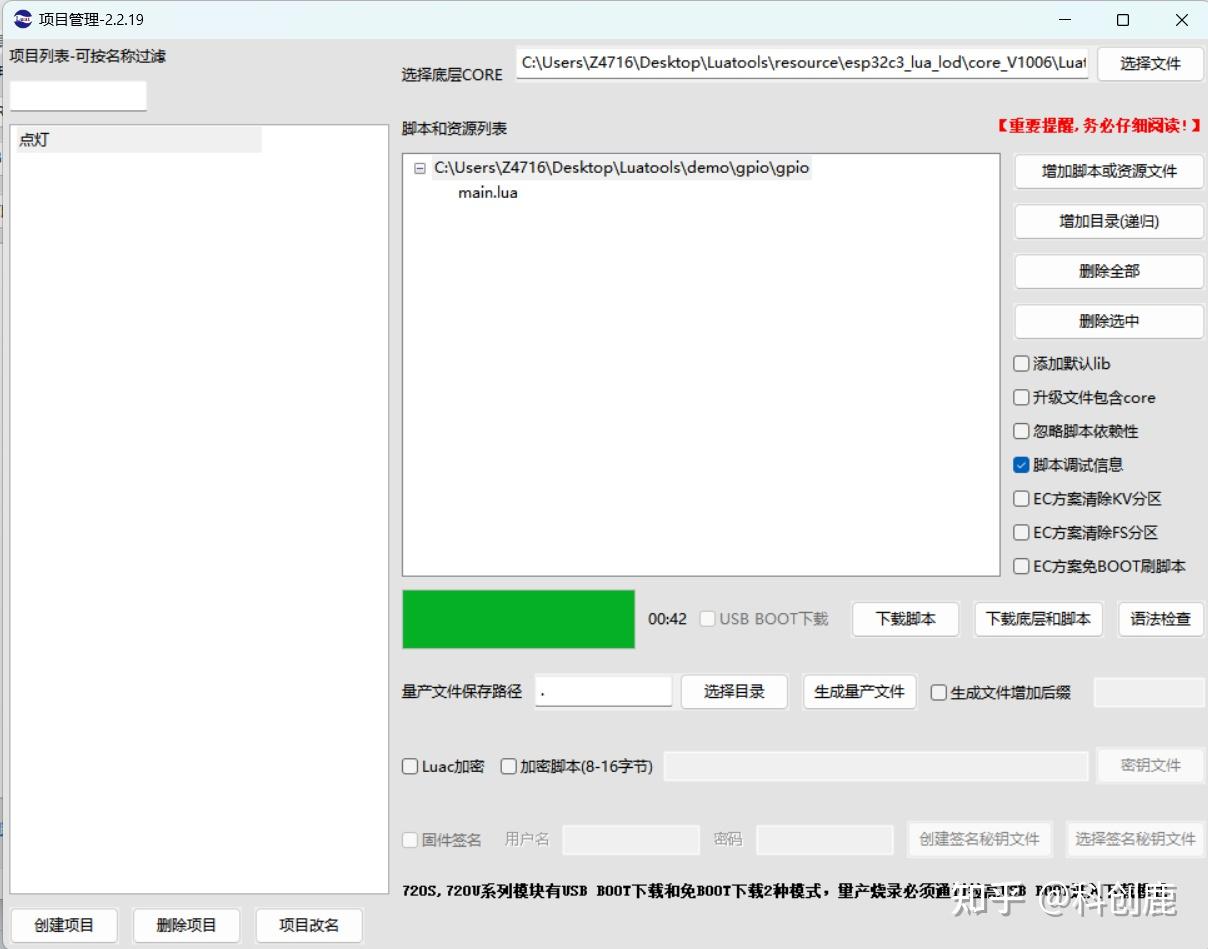Click 增加目录(递归) button
The image size is (1208, 949).
coord(1109,221)
